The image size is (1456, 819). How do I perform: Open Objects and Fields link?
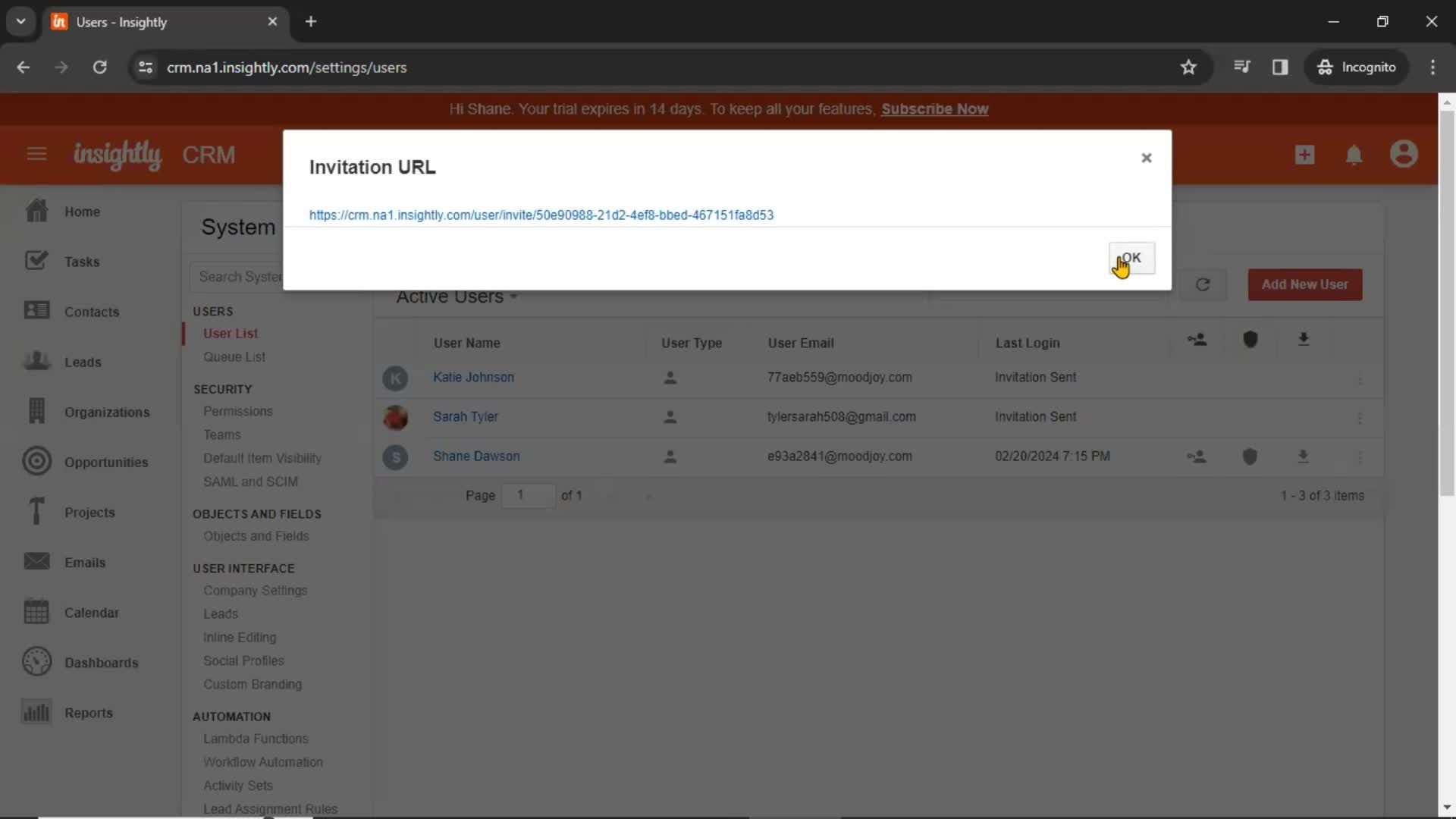click(x=256, y=536)
